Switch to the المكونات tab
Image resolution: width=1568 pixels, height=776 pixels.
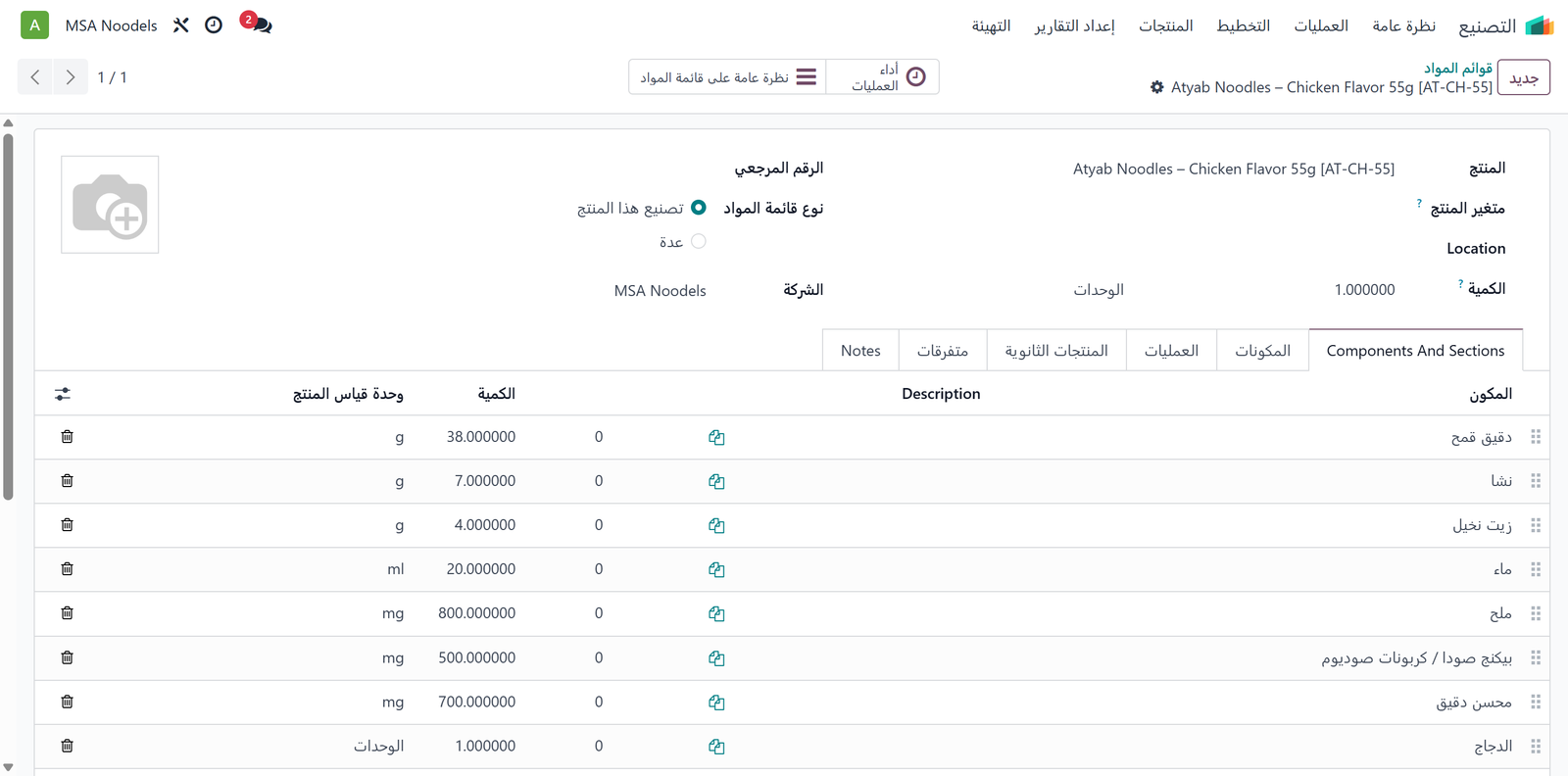pos(1262,351)
